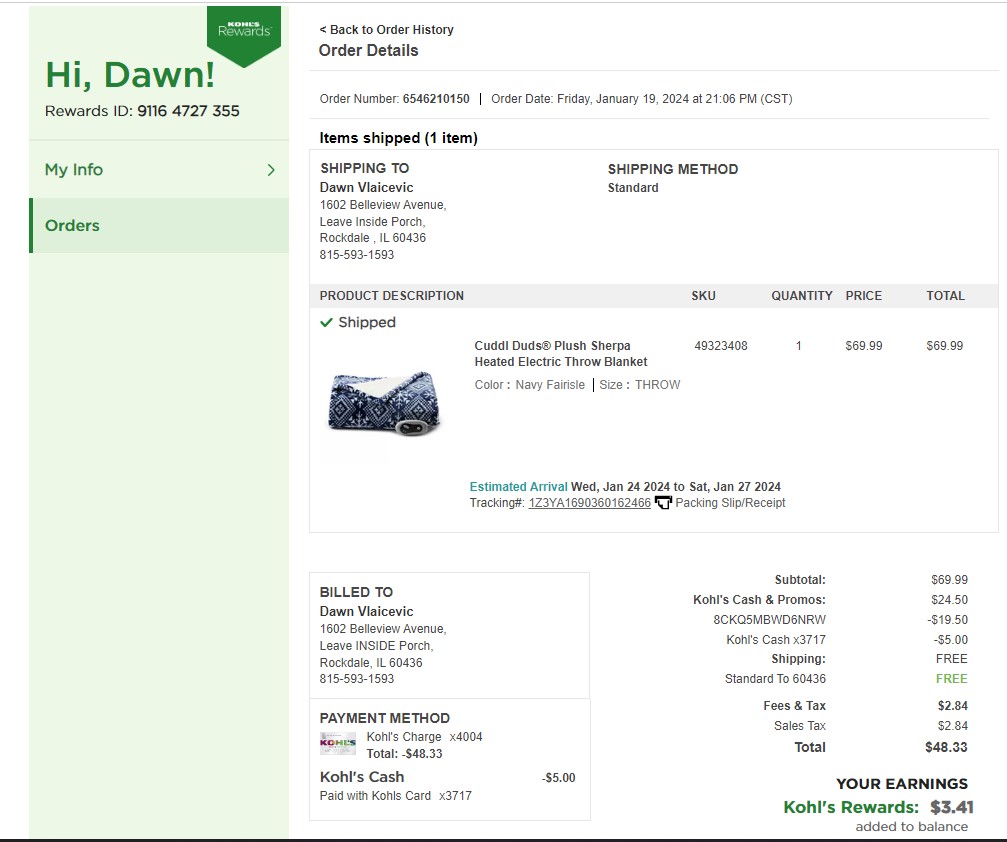Click the Hi, Dawn! greeting header
The width and height of the screenshot is (1007, 842).
(130, 75)
